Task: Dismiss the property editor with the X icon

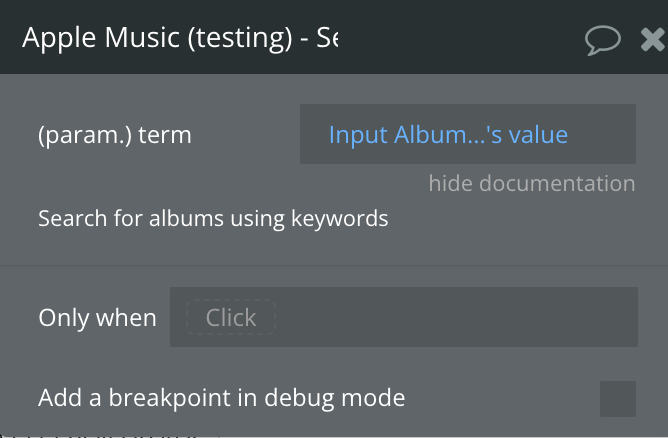Action: (654, 40)
